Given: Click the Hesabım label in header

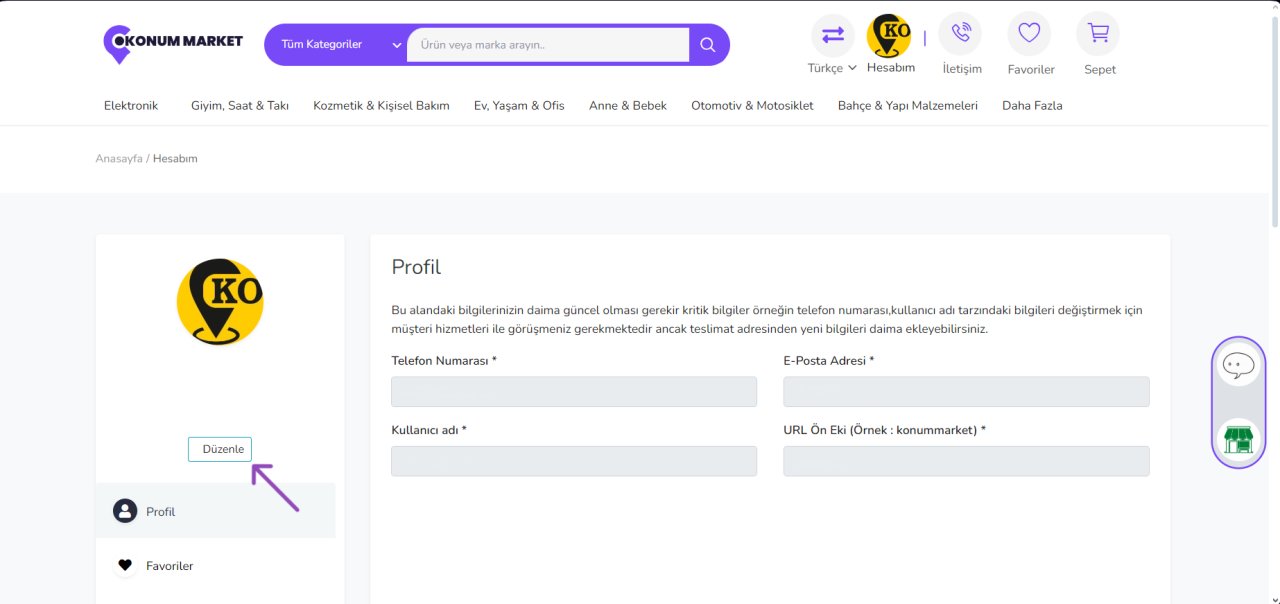Looking at the screenshot, I should (891, 68).
